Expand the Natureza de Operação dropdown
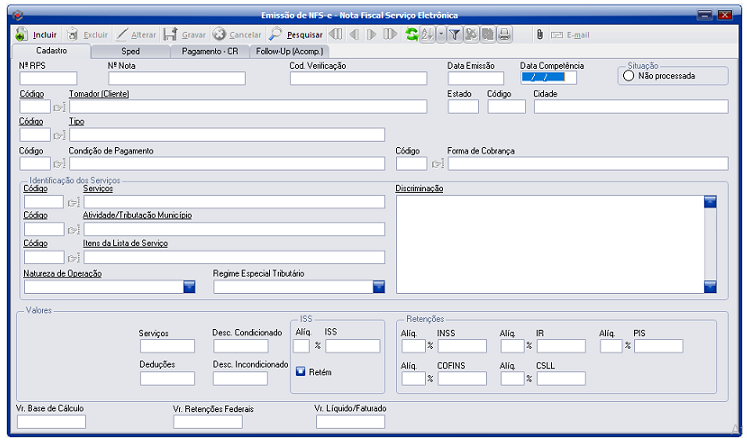This screenshot has width=747, height=444. click(189, 287)
